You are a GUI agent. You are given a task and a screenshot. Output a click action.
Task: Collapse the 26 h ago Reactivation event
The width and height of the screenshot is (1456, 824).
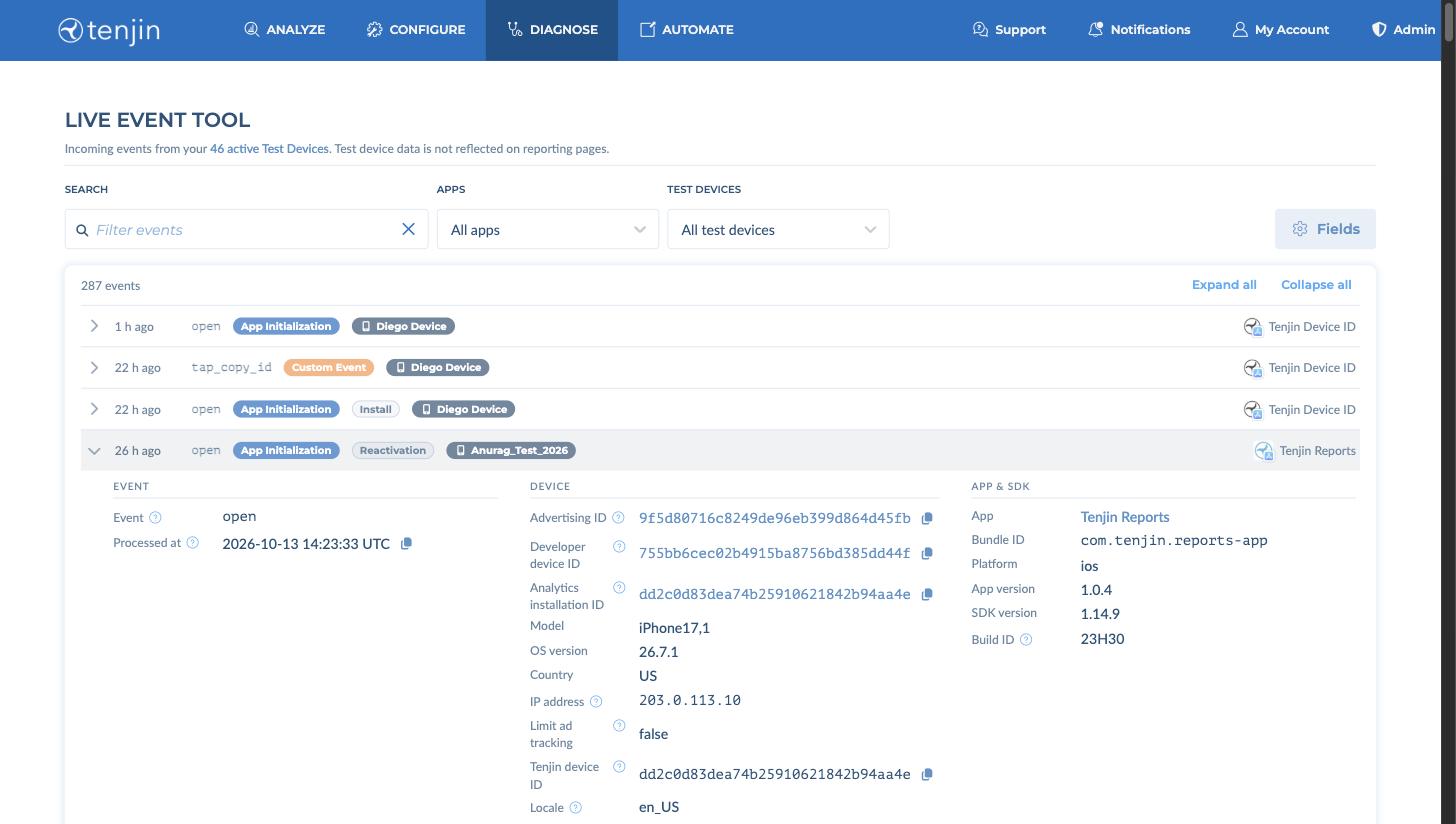click(94, 451)
